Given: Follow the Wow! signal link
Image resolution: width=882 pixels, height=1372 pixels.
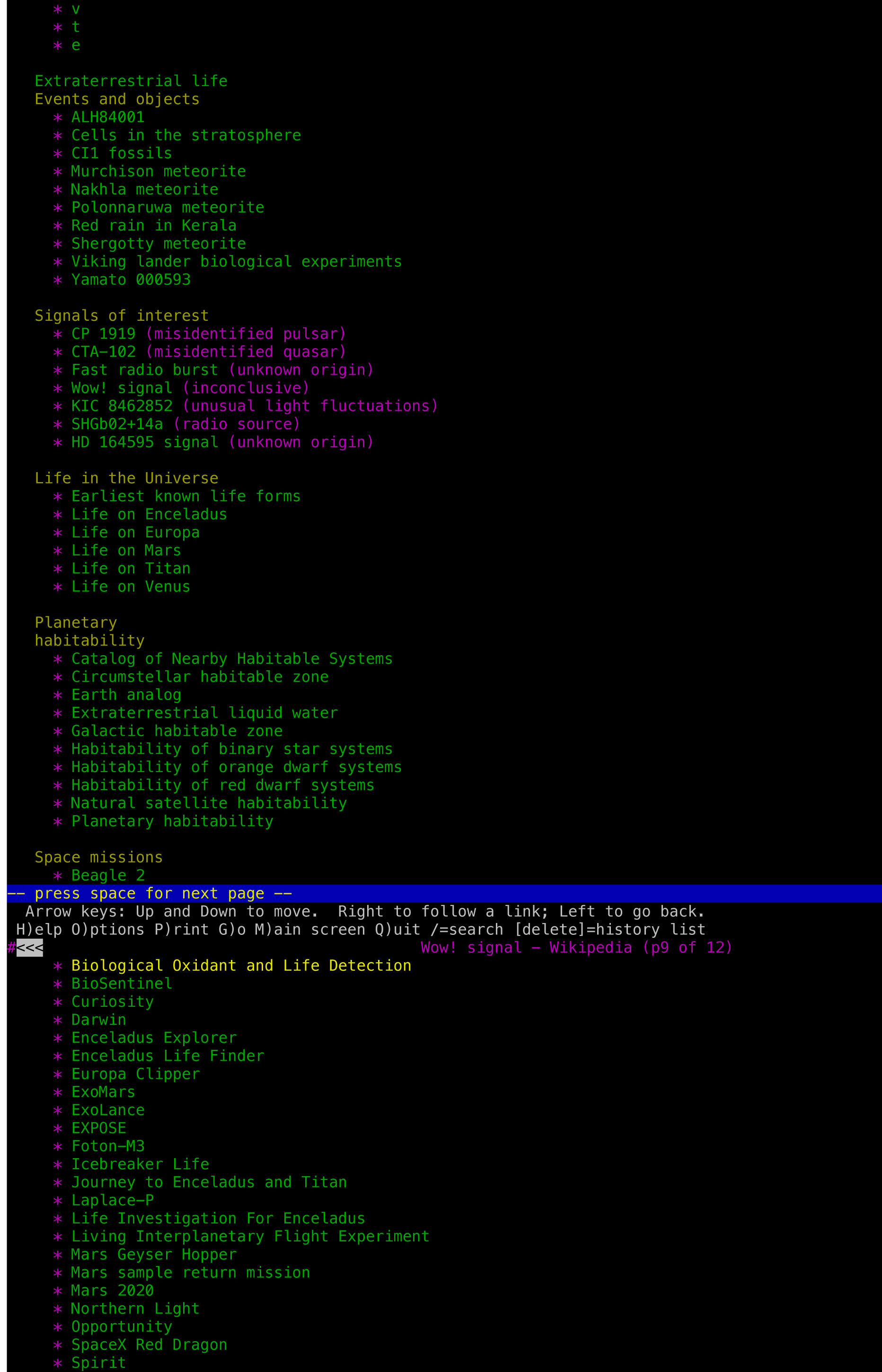Looking at the screenshot, I should point(122,388).
